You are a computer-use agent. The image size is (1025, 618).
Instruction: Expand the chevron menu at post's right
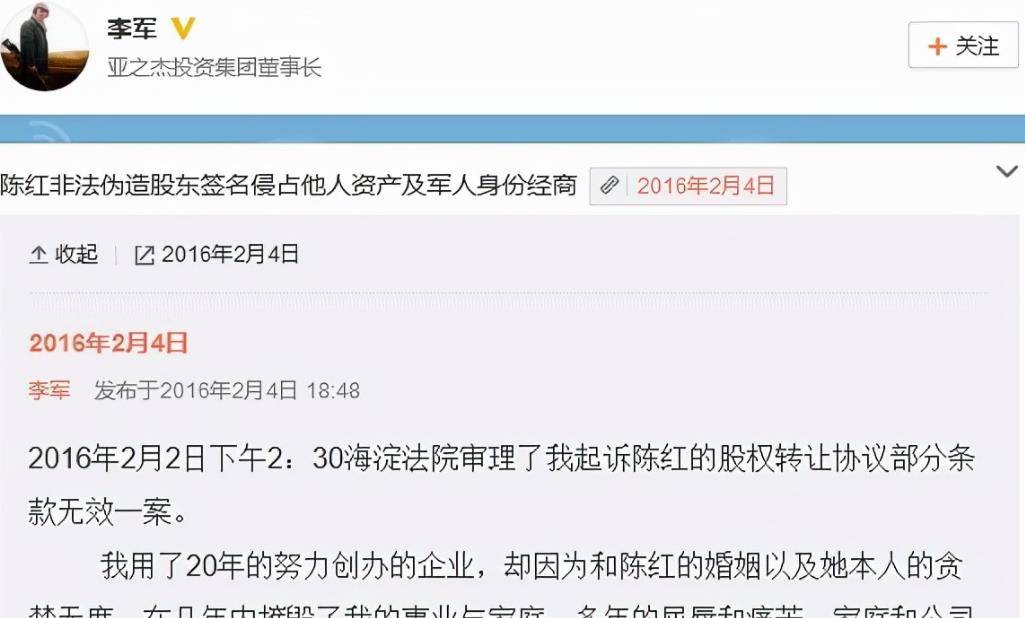[x=1007, y=172]
